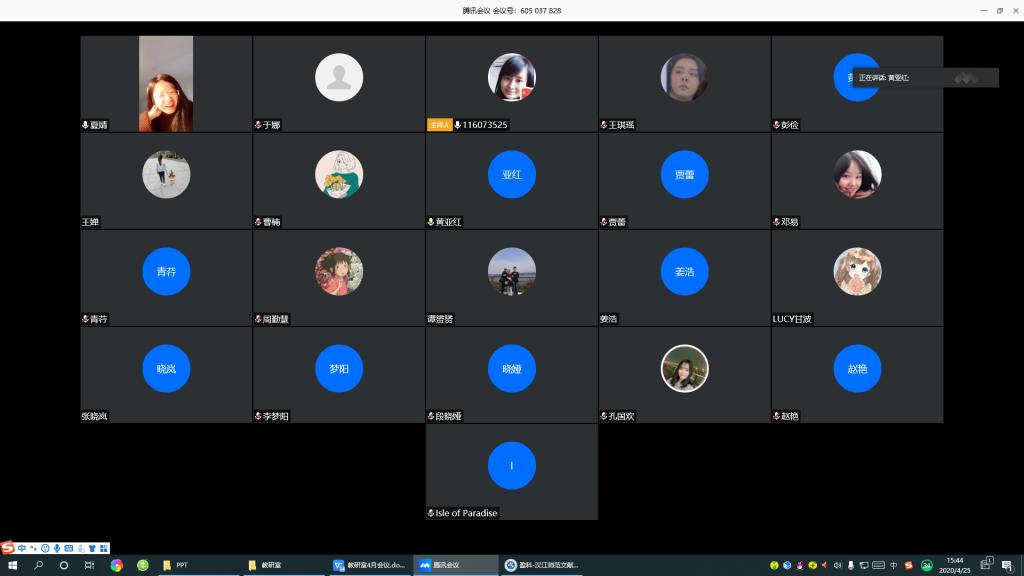Click microphone icon next to 夏婧
Screen dimensions: 1024x576
tap(85, 125)
